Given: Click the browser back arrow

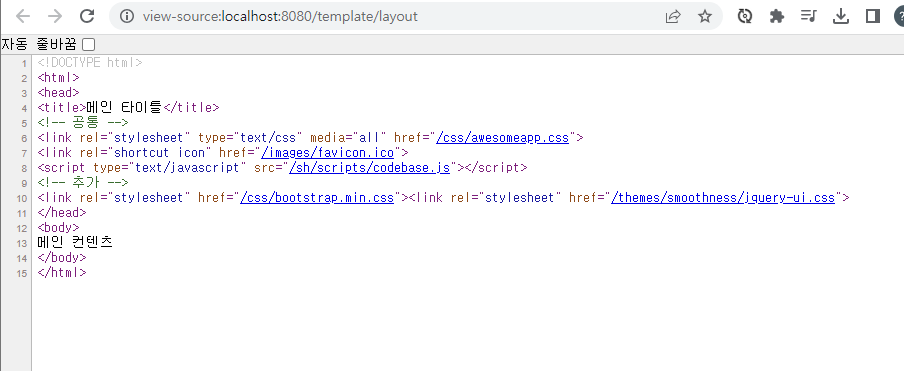Looking at the screenshot, I should [23, 16].
